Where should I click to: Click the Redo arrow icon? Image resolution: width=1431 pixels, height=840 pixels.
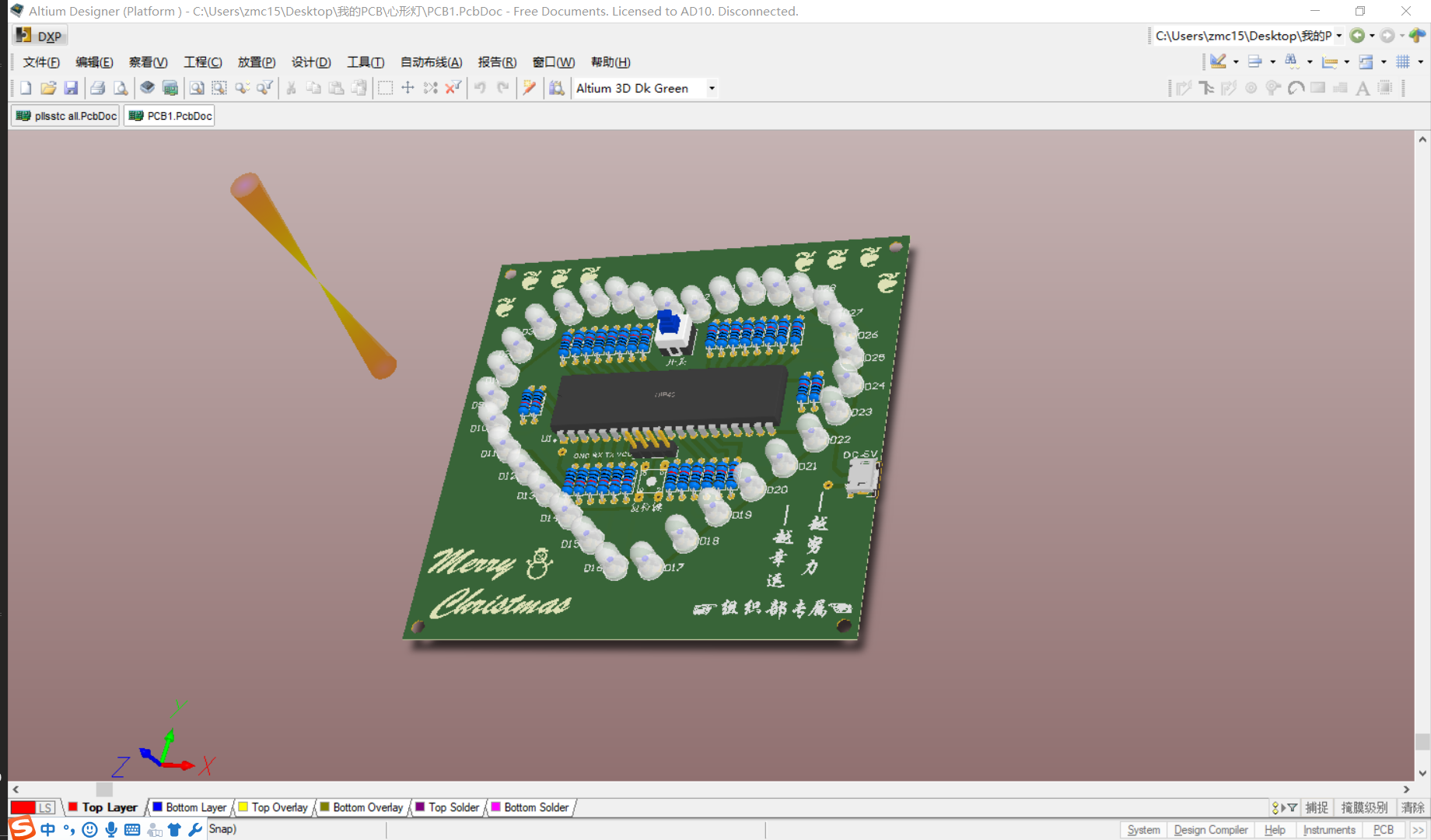coord(502,88)
